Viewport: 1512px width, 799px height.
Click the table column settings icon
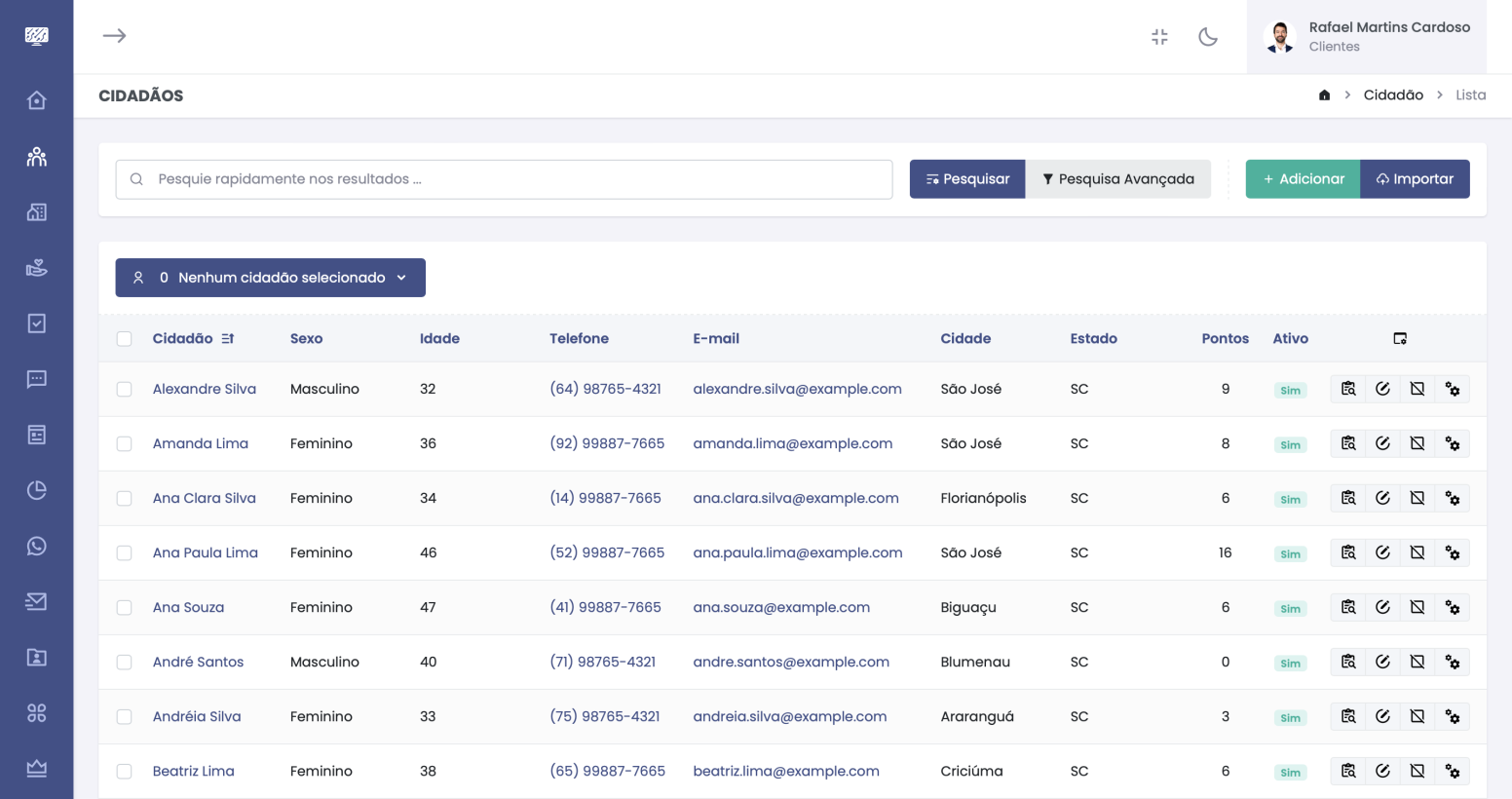coord(1400,338)
